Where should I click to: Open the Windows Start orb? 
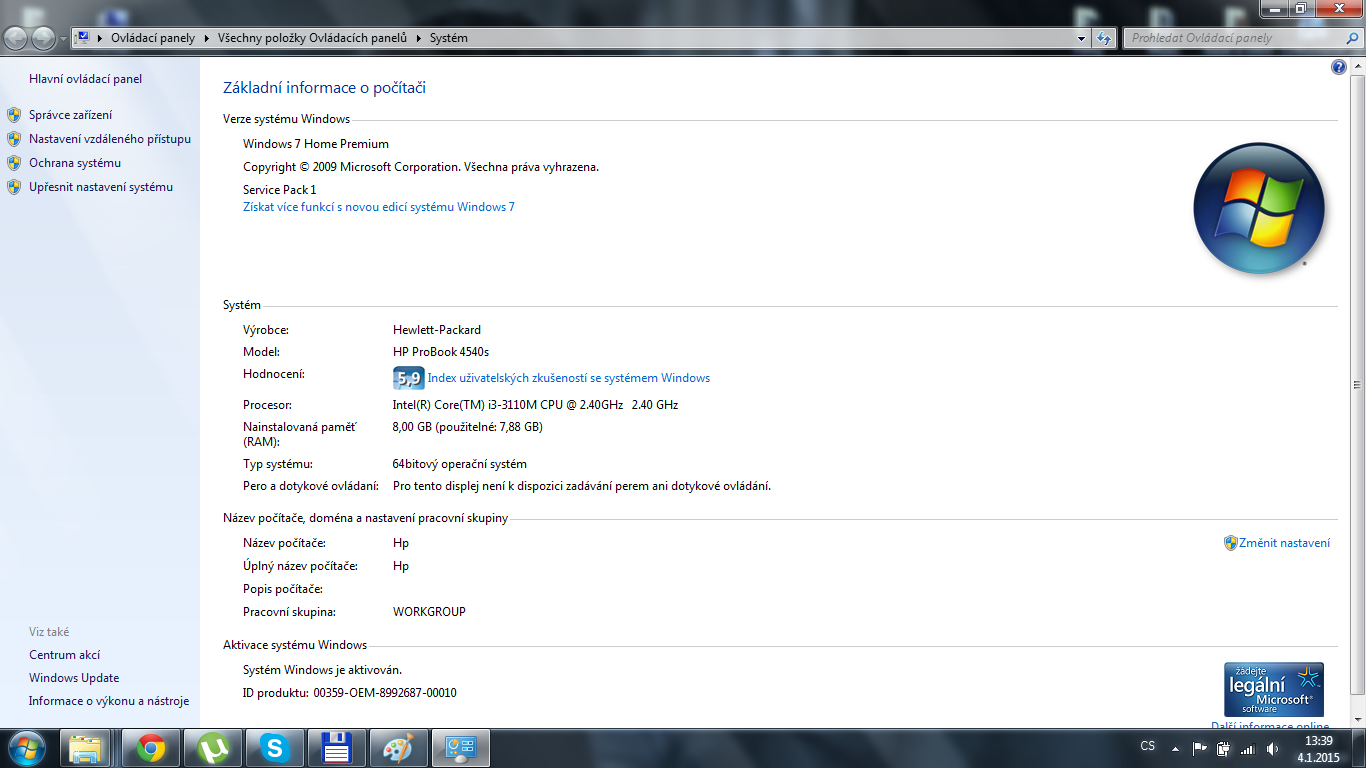[x=26, y=748]
